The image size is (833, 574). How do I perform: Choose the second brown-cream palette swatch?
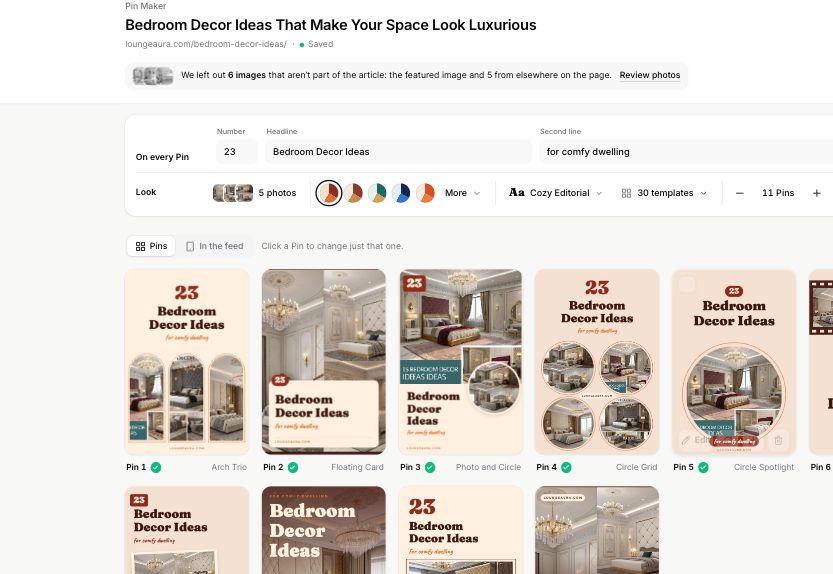[353, 193]
